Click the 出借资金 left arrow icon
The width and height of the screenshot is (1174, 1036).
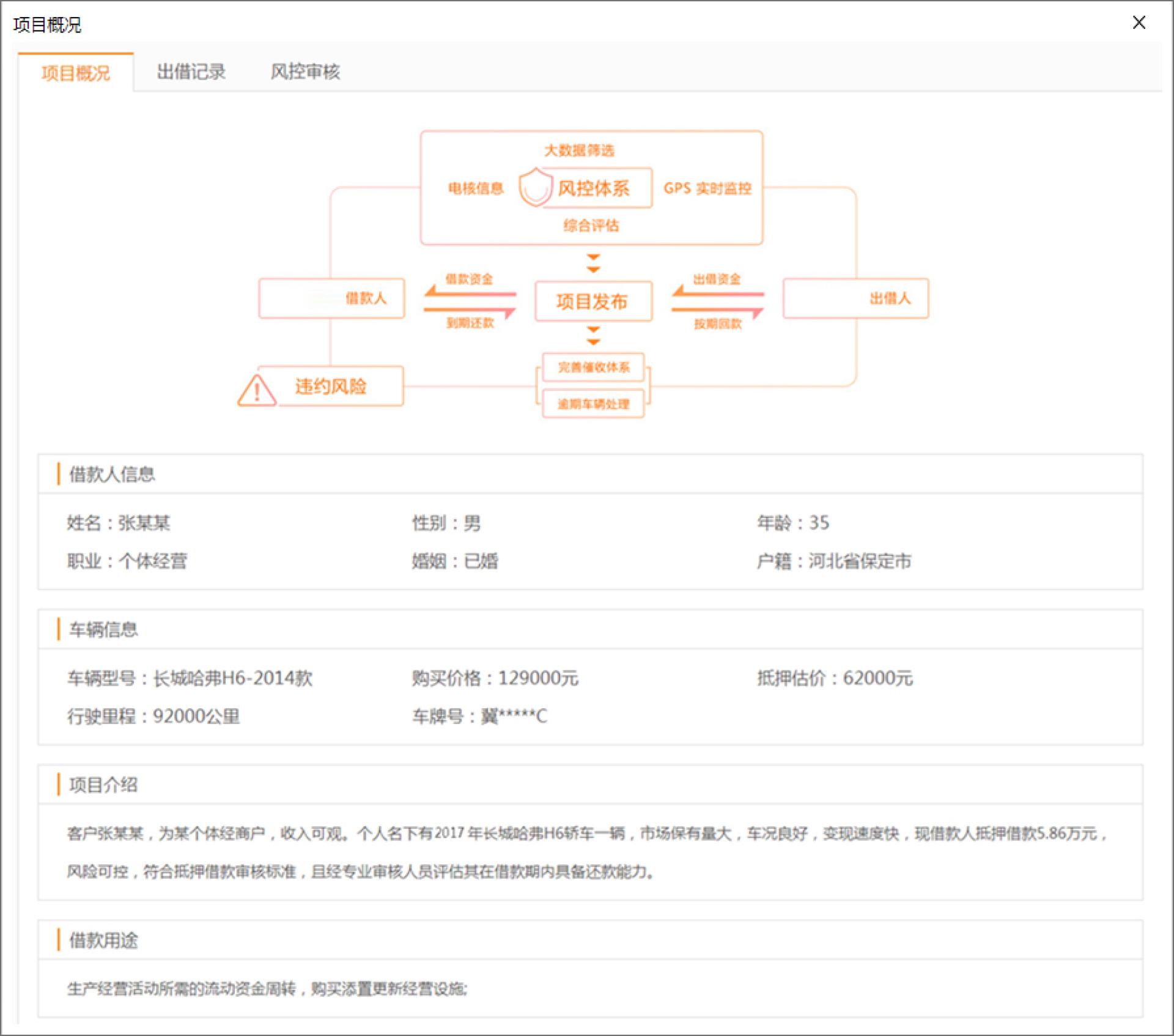[717, 294]
